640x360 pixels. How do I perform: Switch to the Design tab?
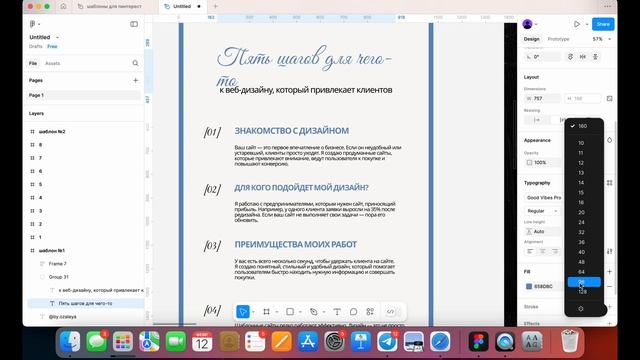tap(531, 39)
